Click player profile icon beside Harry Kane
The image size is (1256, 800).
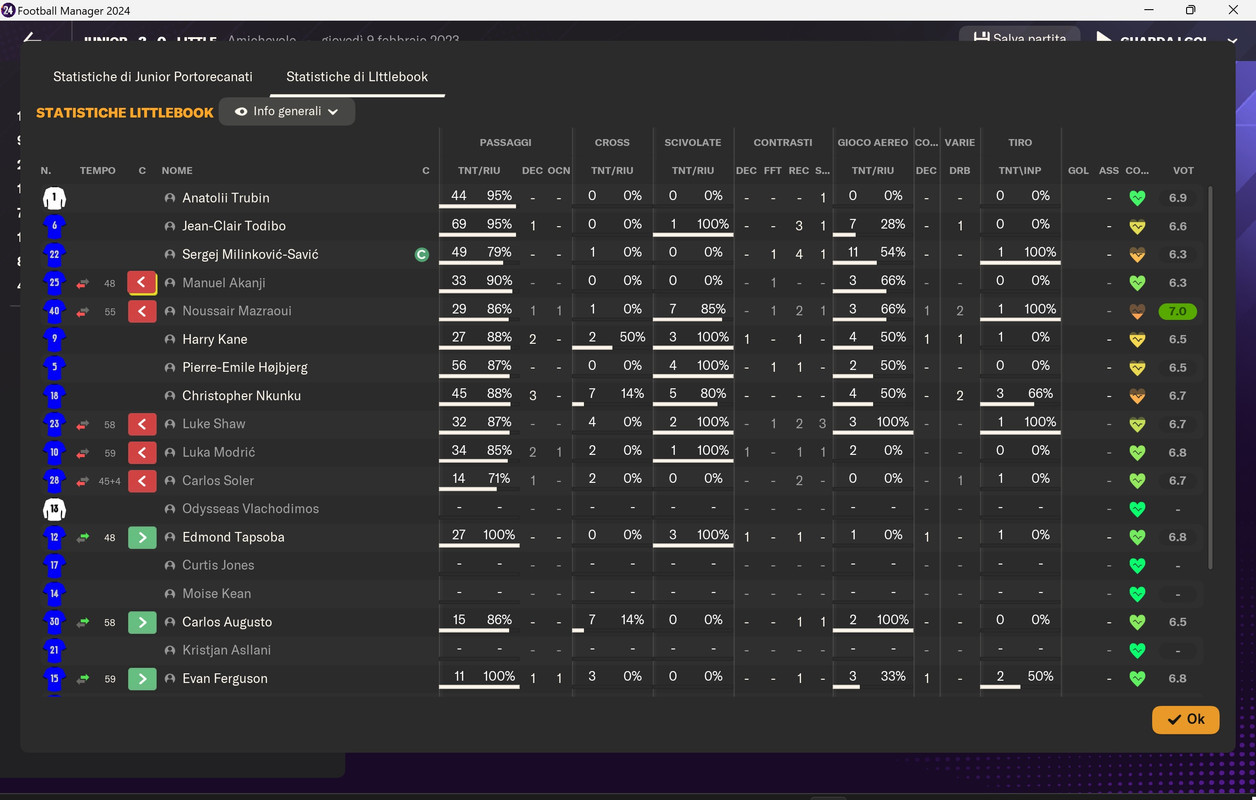pos(170,339)
